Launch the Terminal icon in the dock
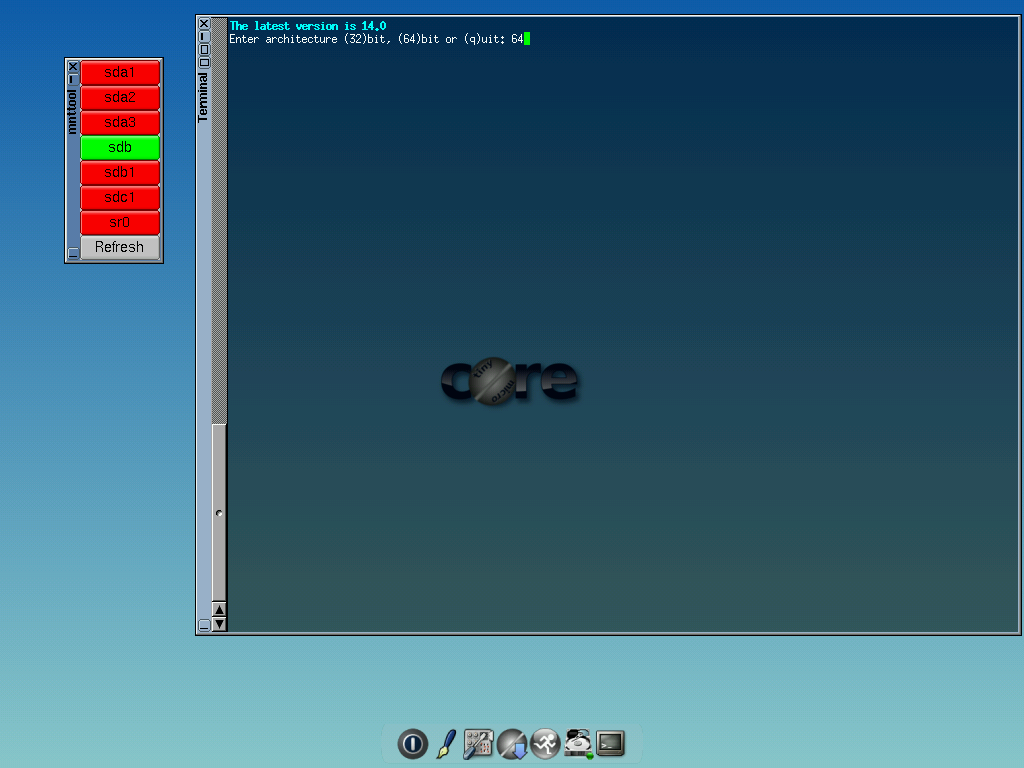Screen dimensions: 1024x768 tap(611, 743)
